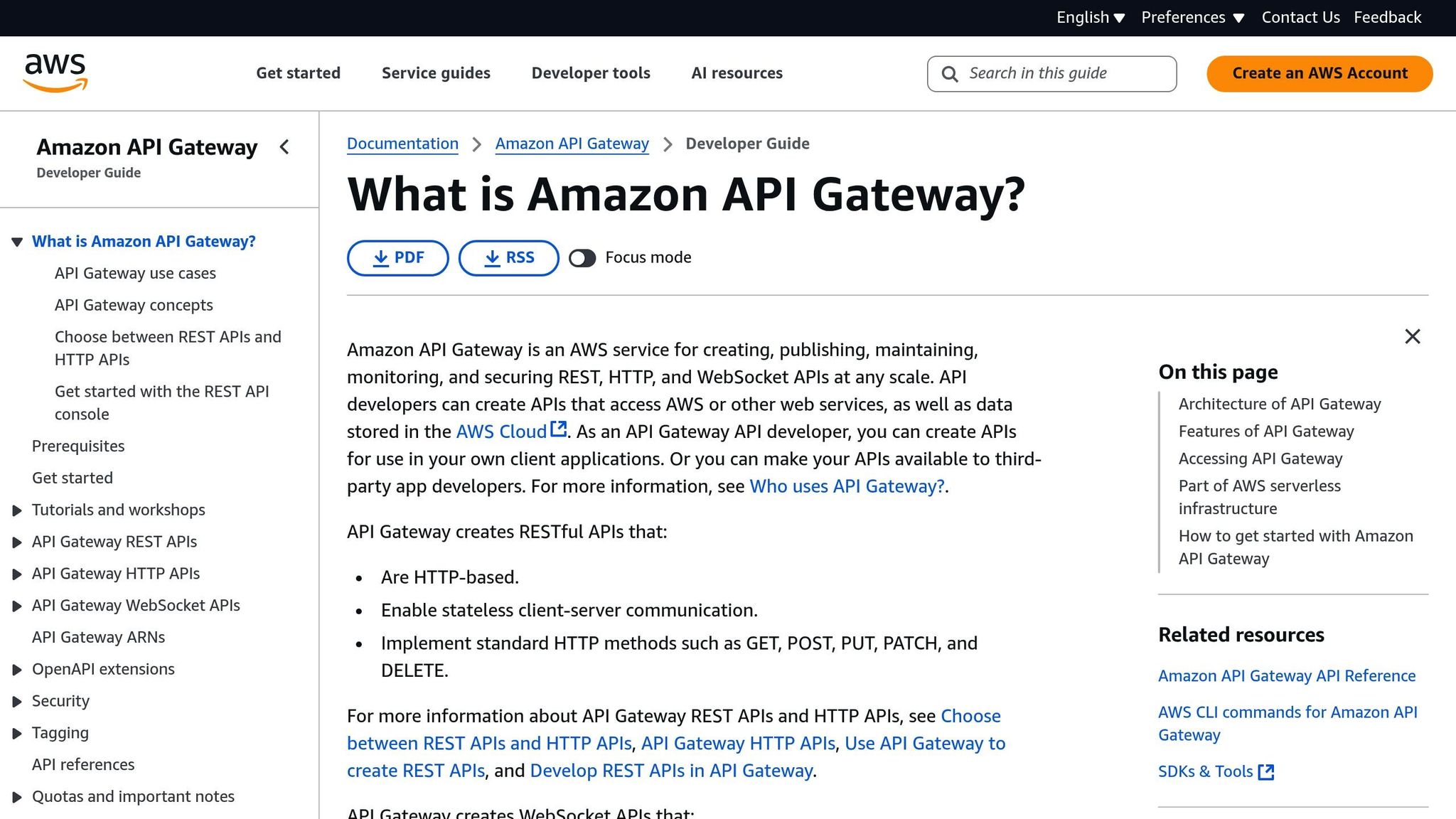Click Contact Us in the top bar
The width and height of the screenshot is (1456, 819).
pos(1300,18)
